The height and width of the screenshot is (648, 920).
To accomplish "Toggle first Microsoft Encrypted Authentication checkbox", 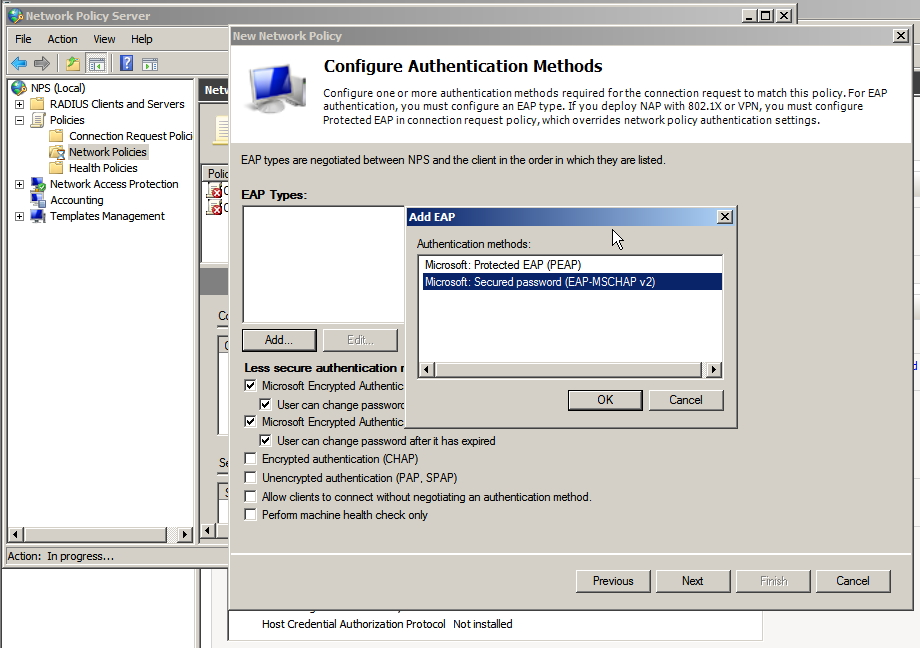I will point(251,386).
